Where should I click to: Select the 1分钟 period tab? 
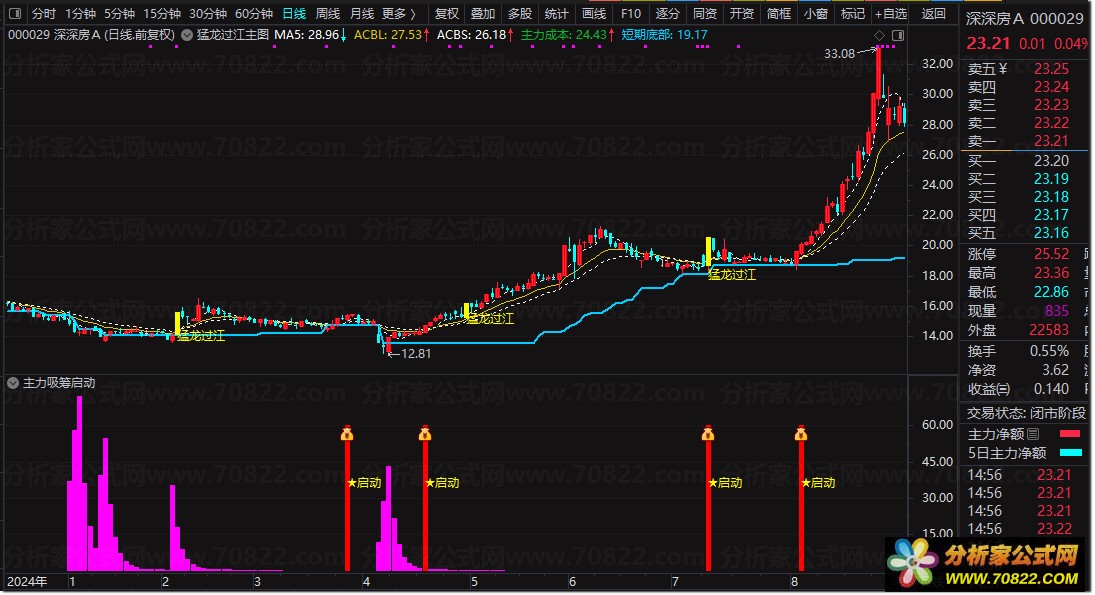(80, 13)
